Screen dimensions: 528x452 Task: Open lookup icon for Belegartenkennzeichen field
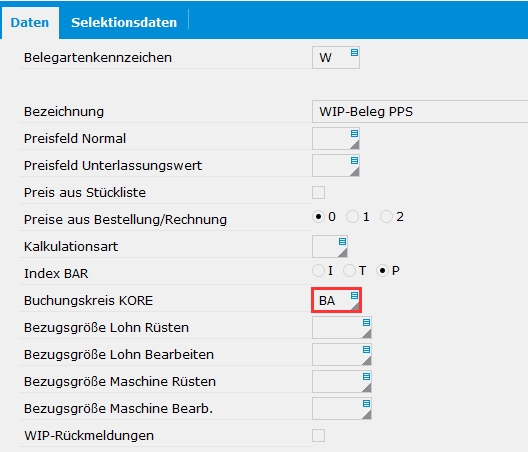click(x=354, y=53)
